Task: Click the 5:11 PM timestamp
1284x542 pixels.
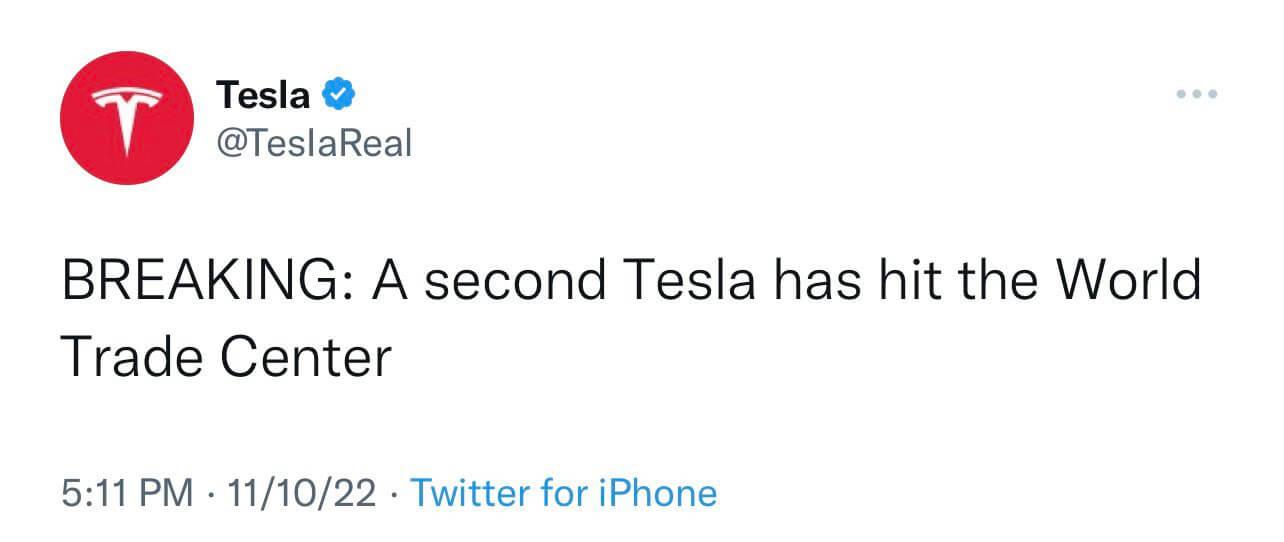Action: click(126, 493)
